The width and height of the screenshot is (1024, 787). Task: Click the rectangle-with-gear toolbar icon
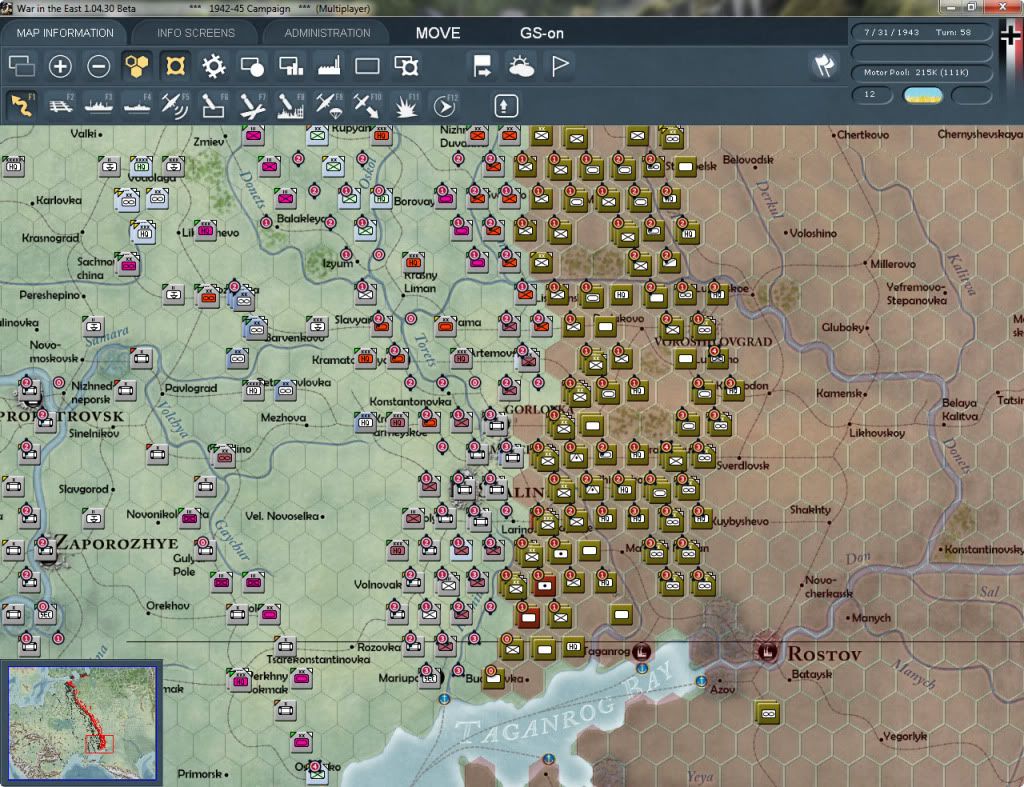(x=406, y=66)
